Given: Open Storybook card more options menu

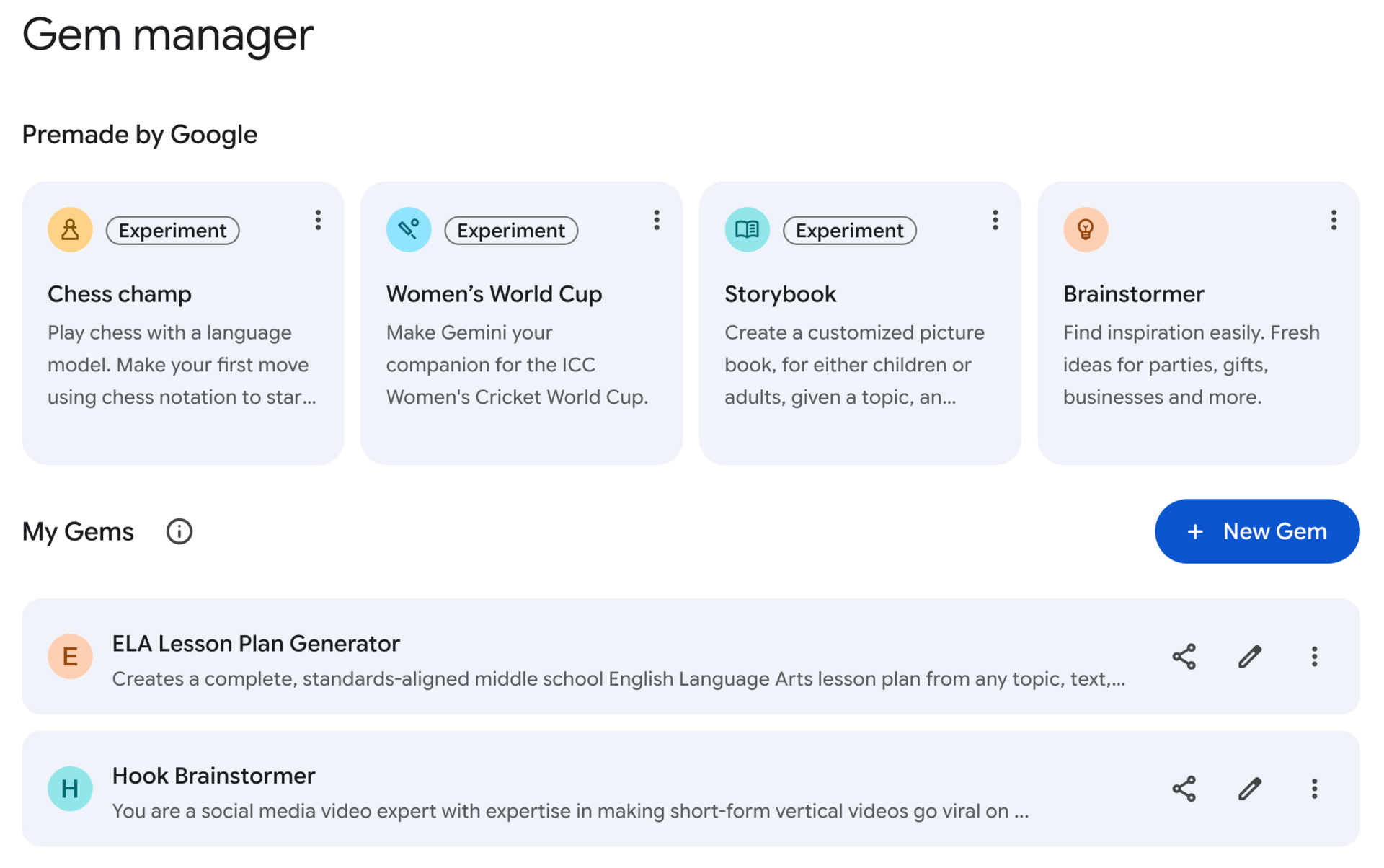Looking at the screenshot, I should point(995,221).
